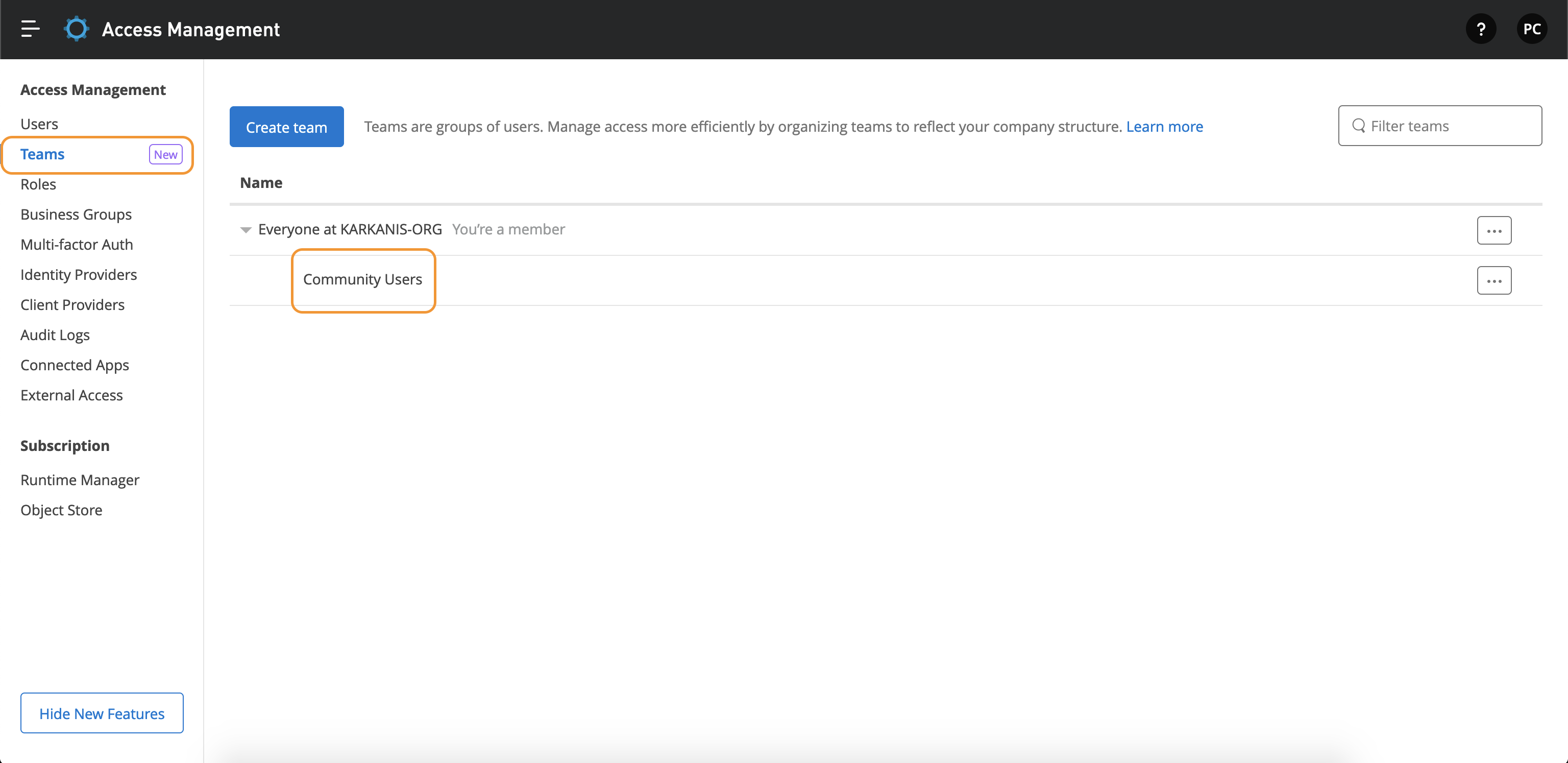1568x763 pixels.
Task: Open actions menu for Everyone at KARKANIS-ORG team
Action: tap(1494, 230)
